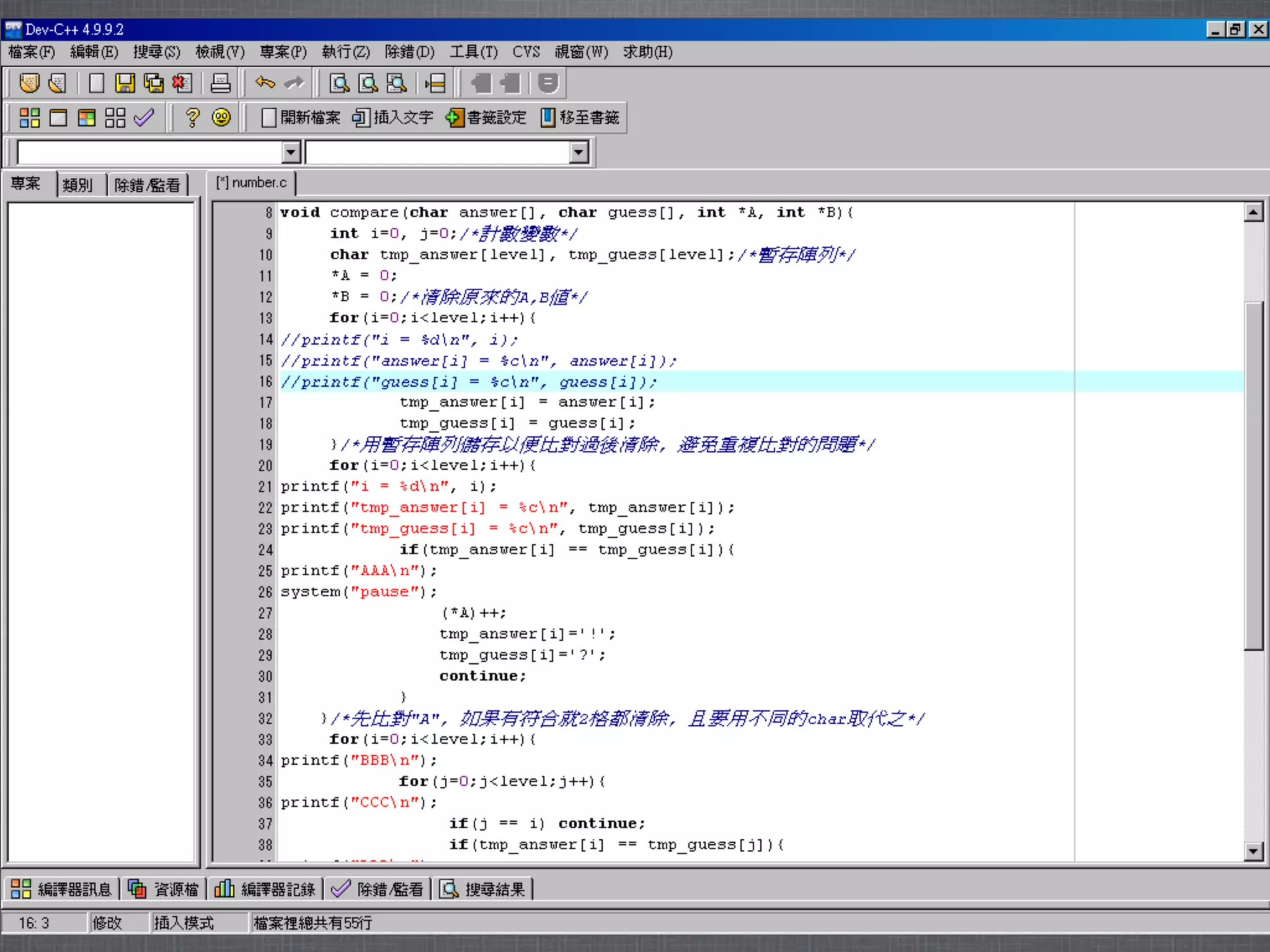1270x952 pixels.
Task: Click the scroll down arrow in editor
Action: pyautogui.click(x=1253, y=851)
